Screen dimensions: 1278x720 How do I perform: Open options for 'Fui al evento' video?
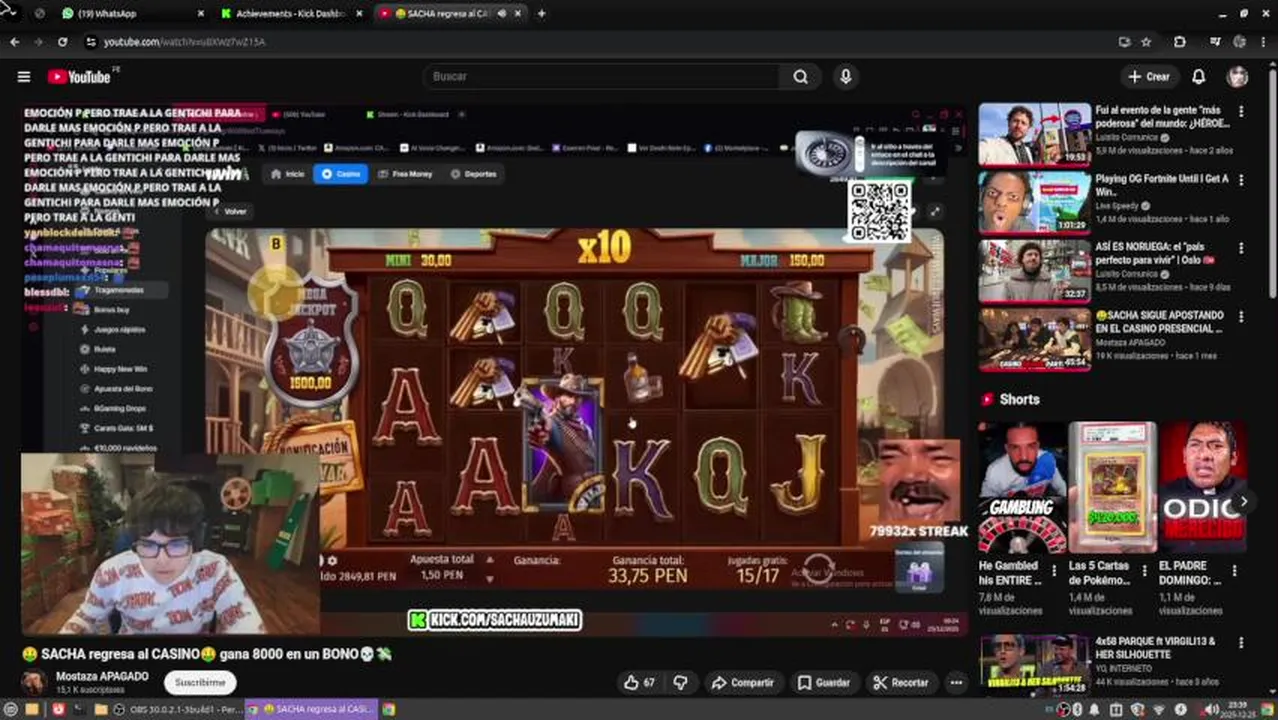(x=1241, y=112)
